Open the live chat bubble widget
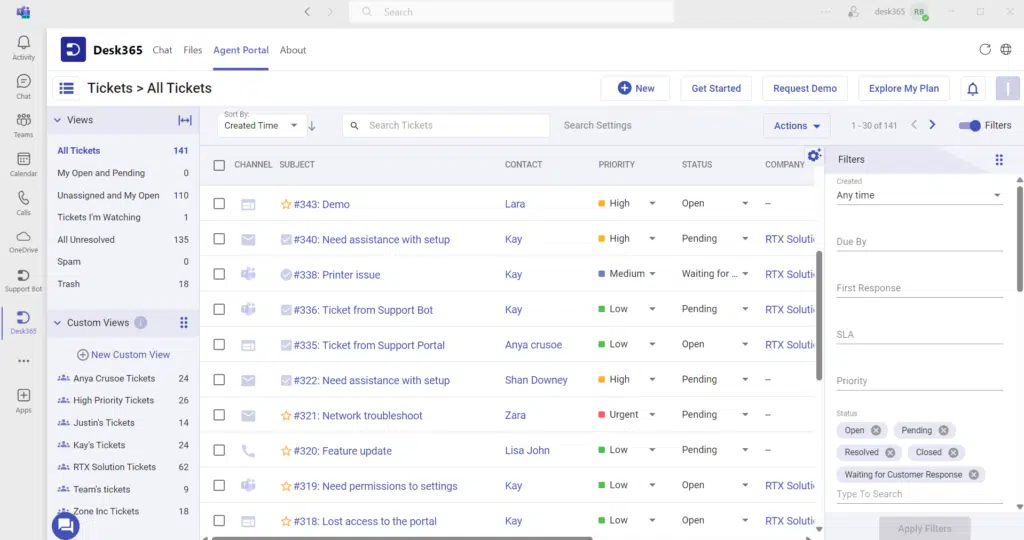The width and height of the screenshot is (1024, 540). [x=65, y=524]
